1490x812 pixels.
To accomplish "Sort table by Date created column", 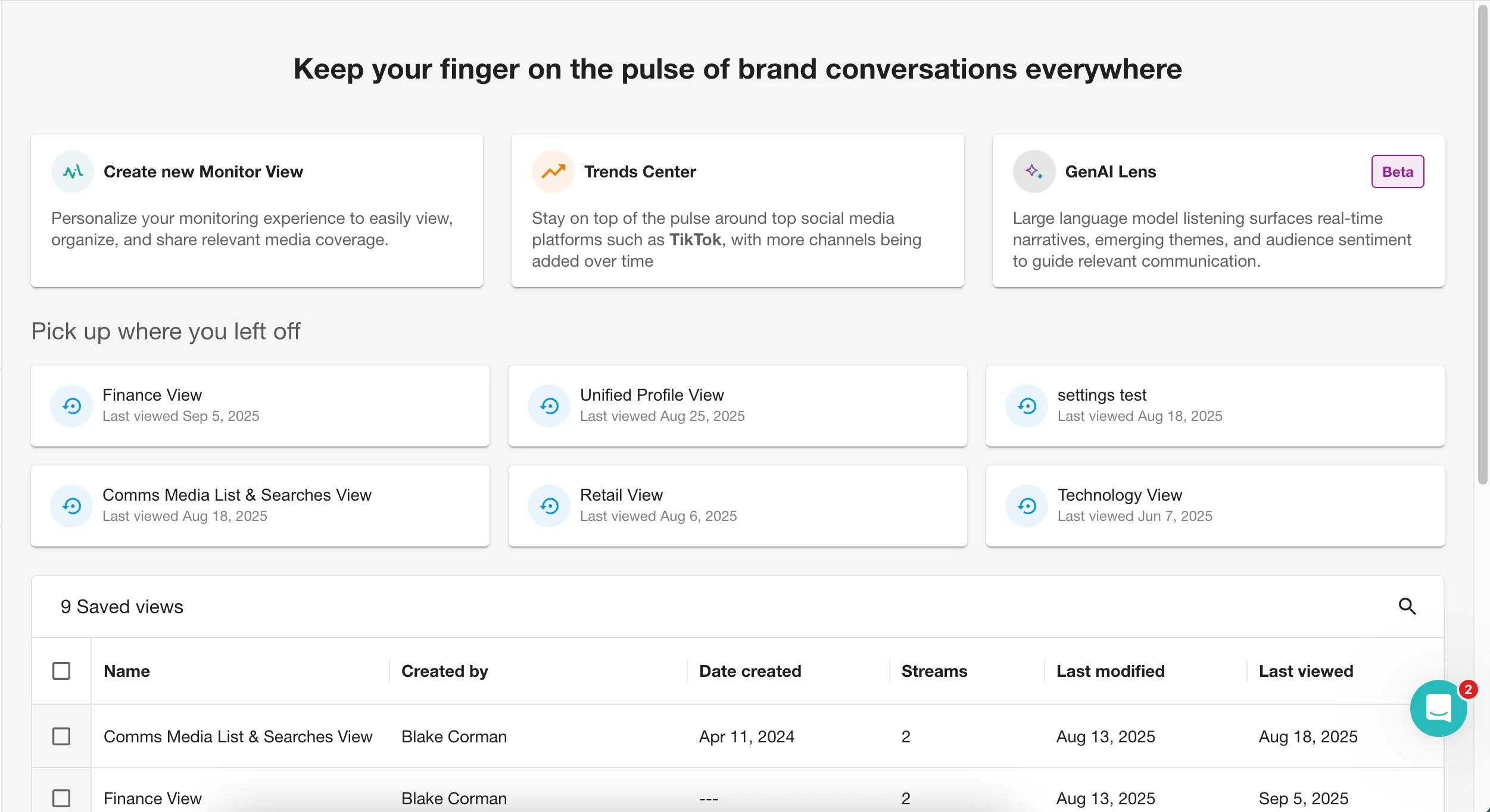I will point(750,671).
